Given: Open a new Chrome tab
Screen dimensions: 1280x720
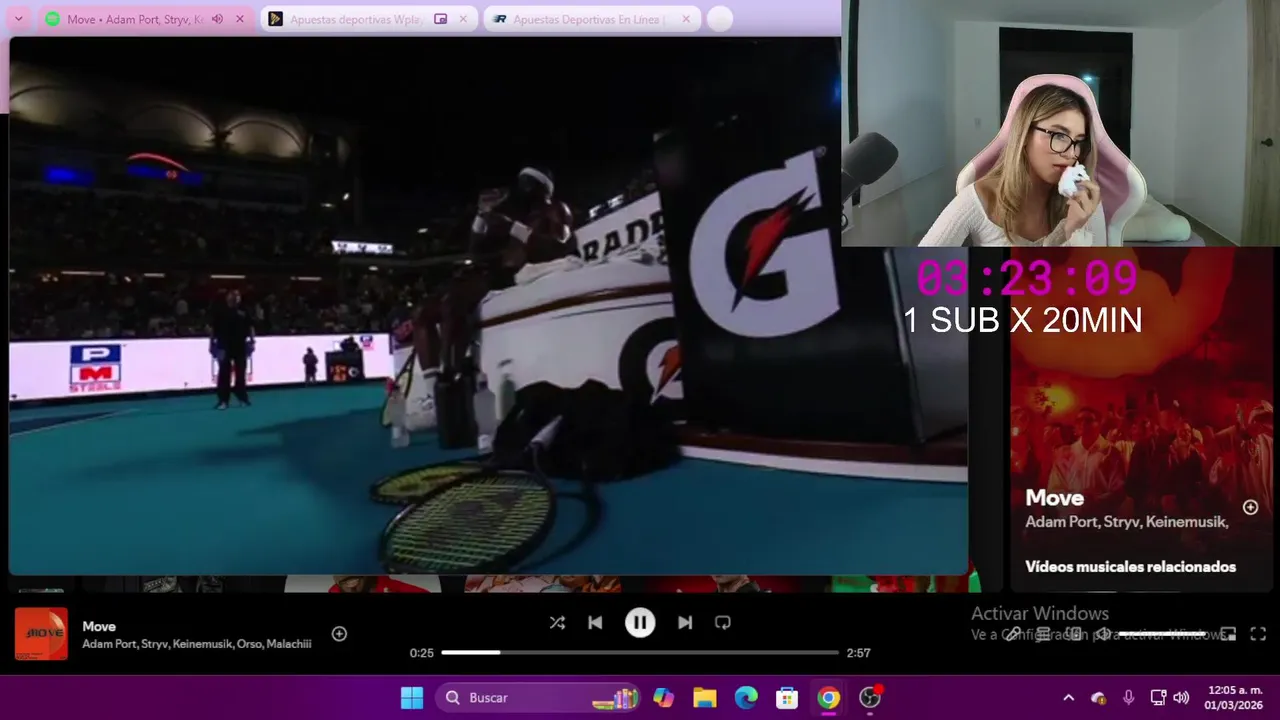Looking at the screenshot, I should point(719,19).
